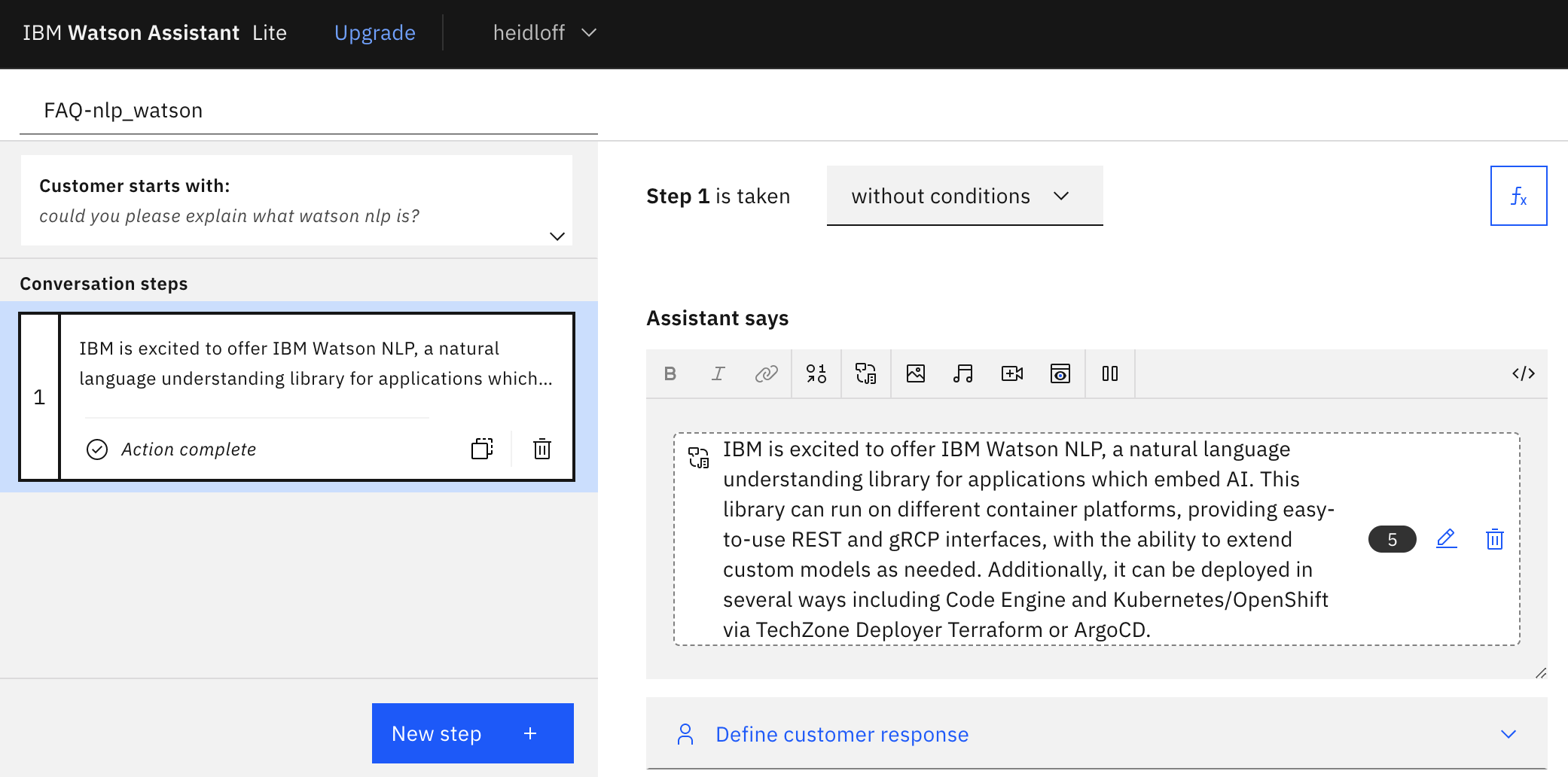Select conversation step 1 card
Viewport: 1568px width, 777px height.
(297, 397)
